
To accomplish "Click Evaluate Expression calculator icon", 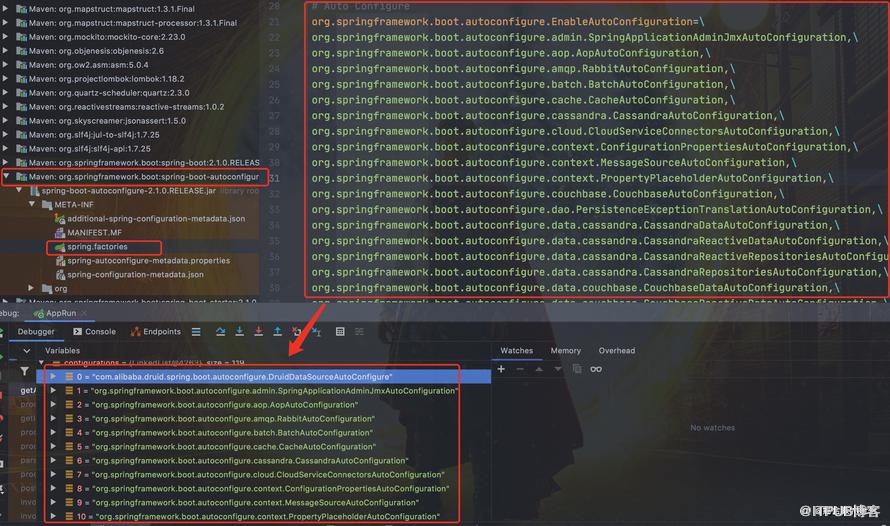I will coord(340,331).
